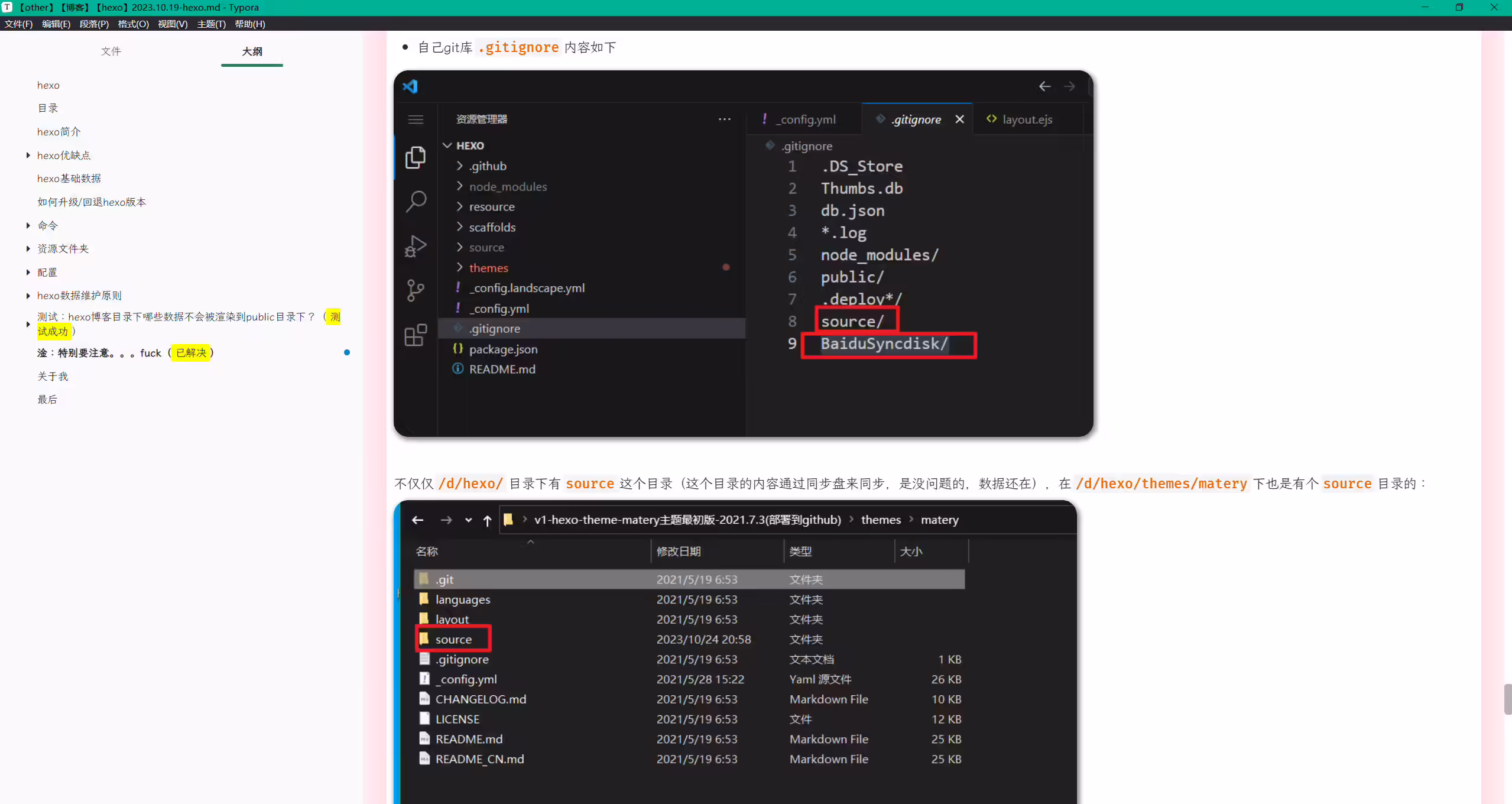Open the 主题(T) menu
This screenshot has width=1512, height=804.
[x=211, y=24]
